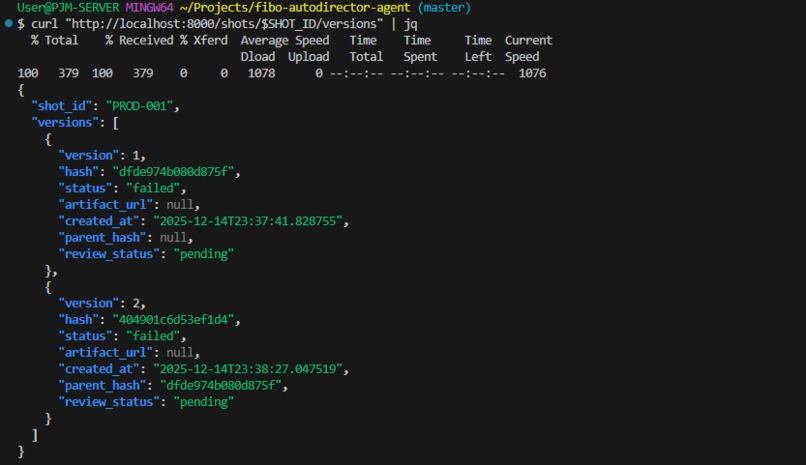The image size is (806, 465).
Task: Click version 1's "failed" status value
Action: [x=153, y=188]
